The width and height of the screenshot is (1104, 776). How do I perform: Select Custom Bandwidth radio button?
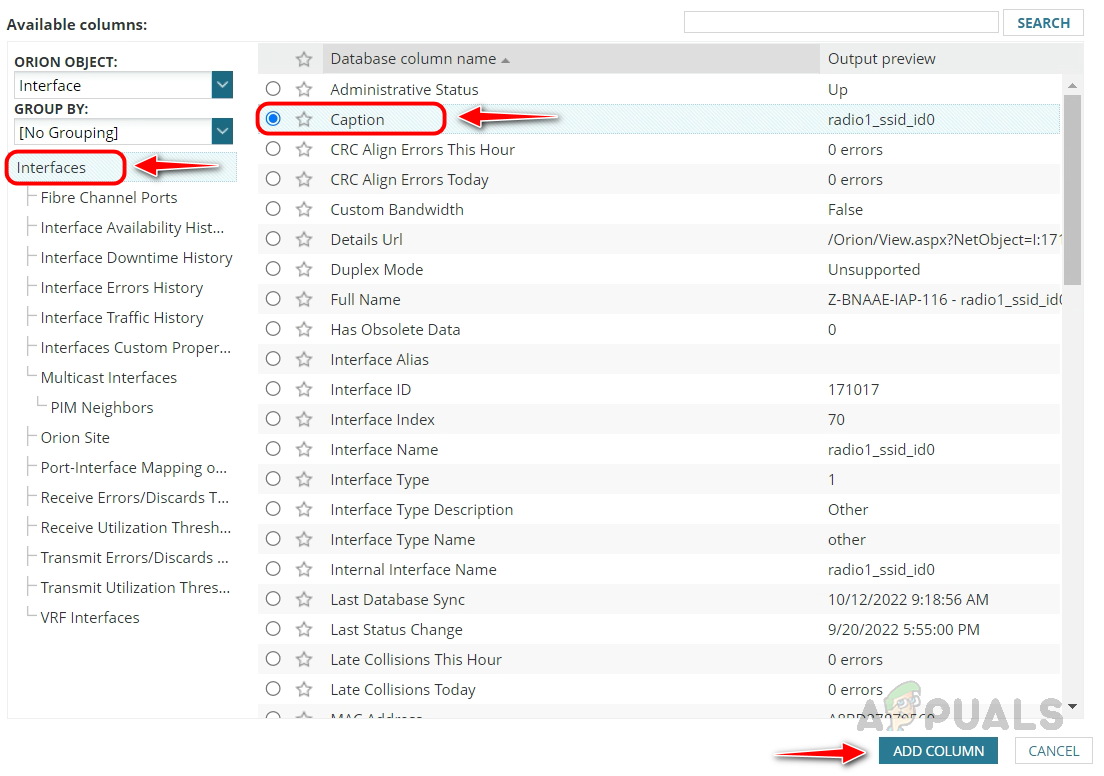pyautogui.click(x=273, y=208)
